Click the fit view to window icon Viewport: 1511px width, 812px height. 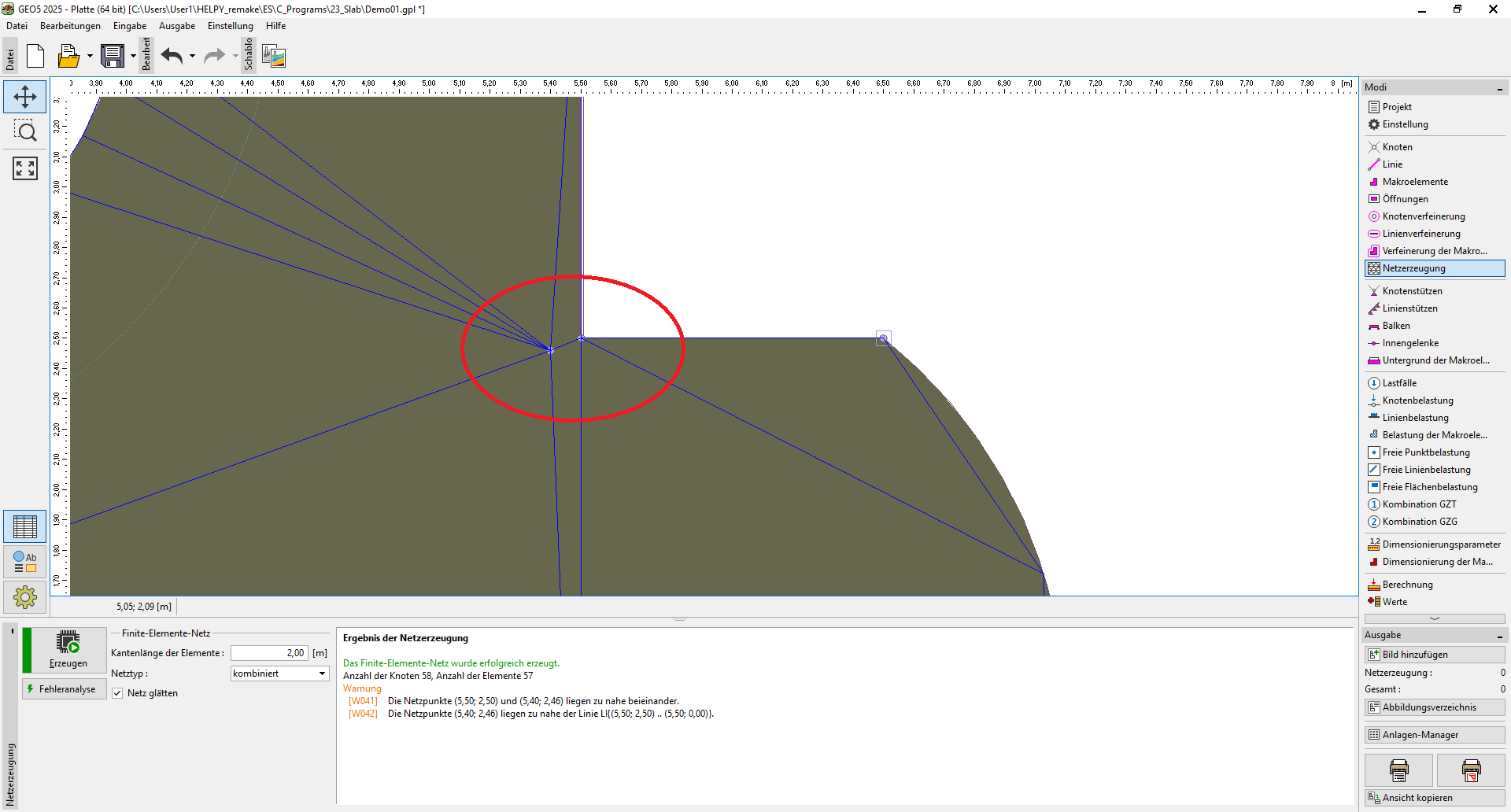tap(25, 168)
